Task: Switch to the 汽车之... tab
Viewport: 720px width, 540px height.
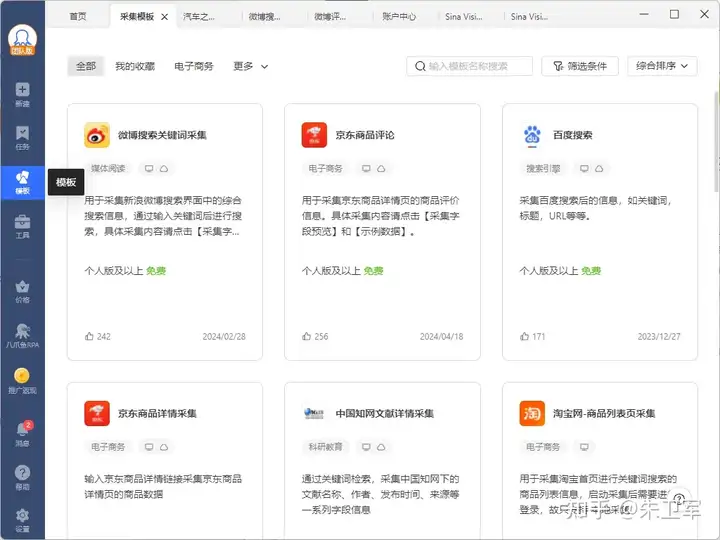Action: click(199, 17)
